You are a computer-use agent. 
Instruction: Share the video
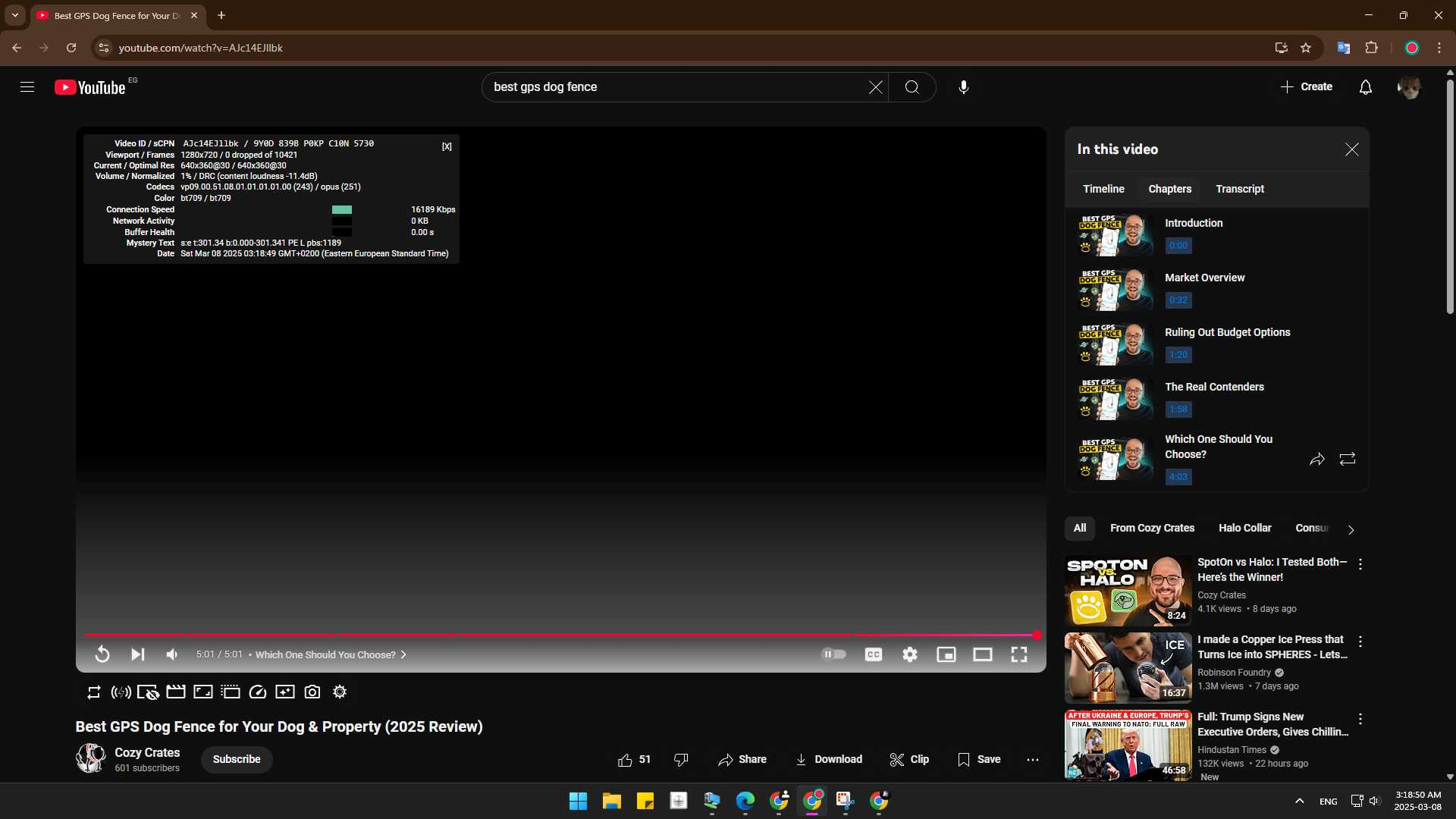click(x=742, y=760)
